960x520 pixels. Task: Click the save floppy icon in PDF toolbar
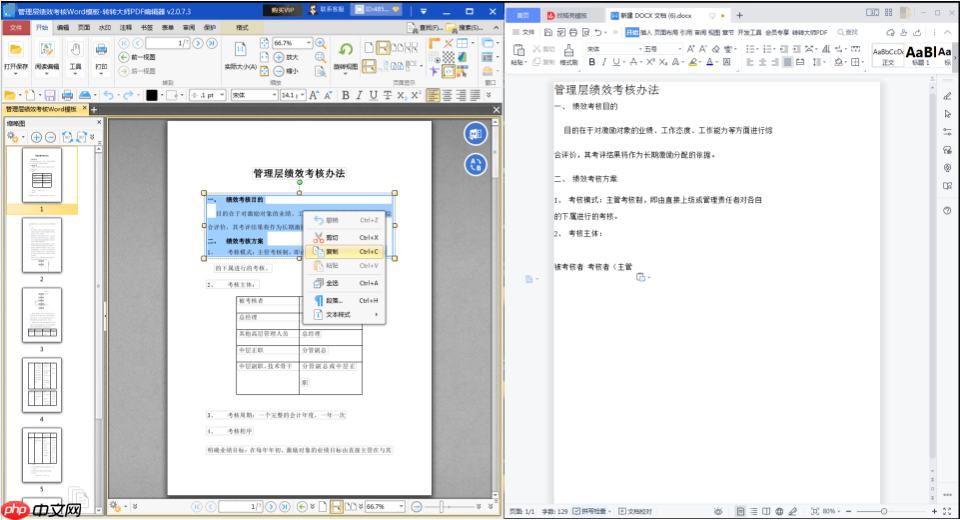50,95
